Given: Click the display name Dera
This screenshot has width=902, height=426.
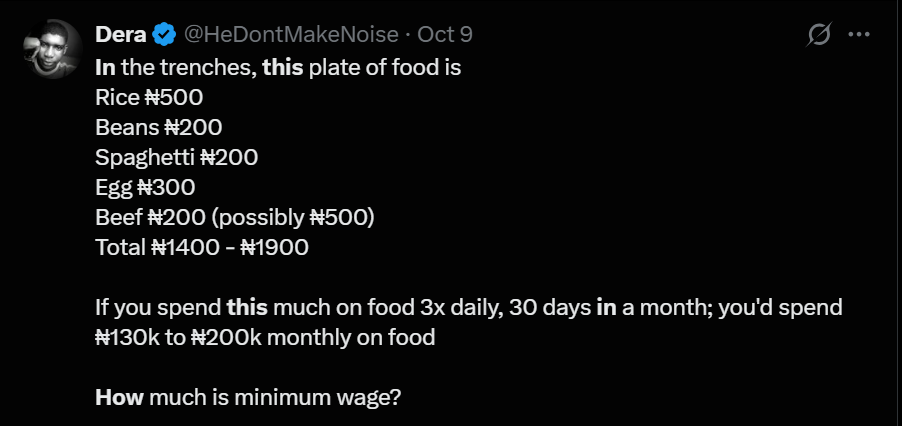Looking at the screenshot, I should pos(121,35).
